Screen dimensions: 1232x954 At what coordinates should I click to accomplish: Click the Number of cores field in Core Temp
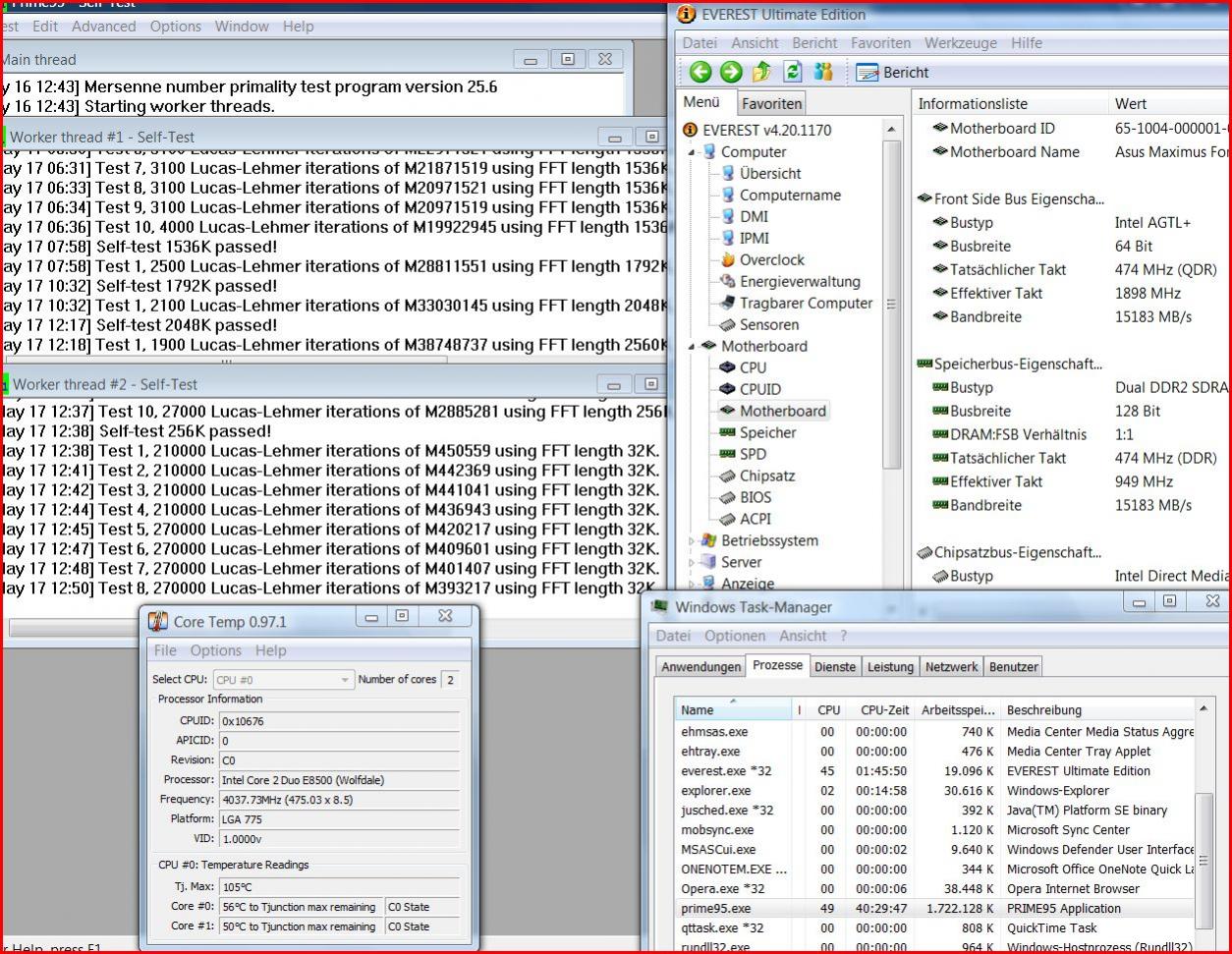tap(451, 680)
